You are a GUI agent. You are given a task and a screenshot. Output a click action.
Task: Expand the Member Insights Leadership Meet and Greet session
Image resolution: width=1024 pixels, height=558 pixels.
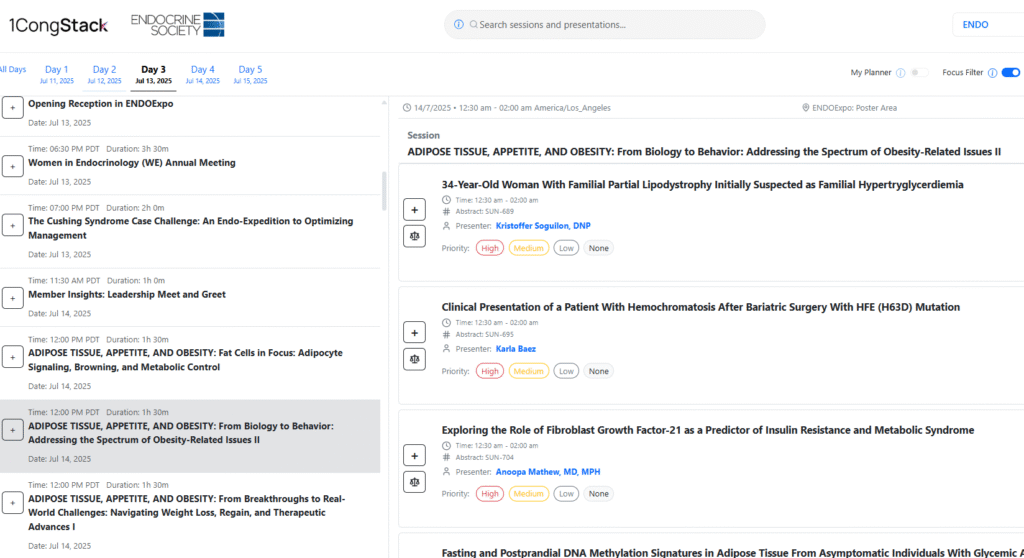pyautogui.click(x=13, y=298)
